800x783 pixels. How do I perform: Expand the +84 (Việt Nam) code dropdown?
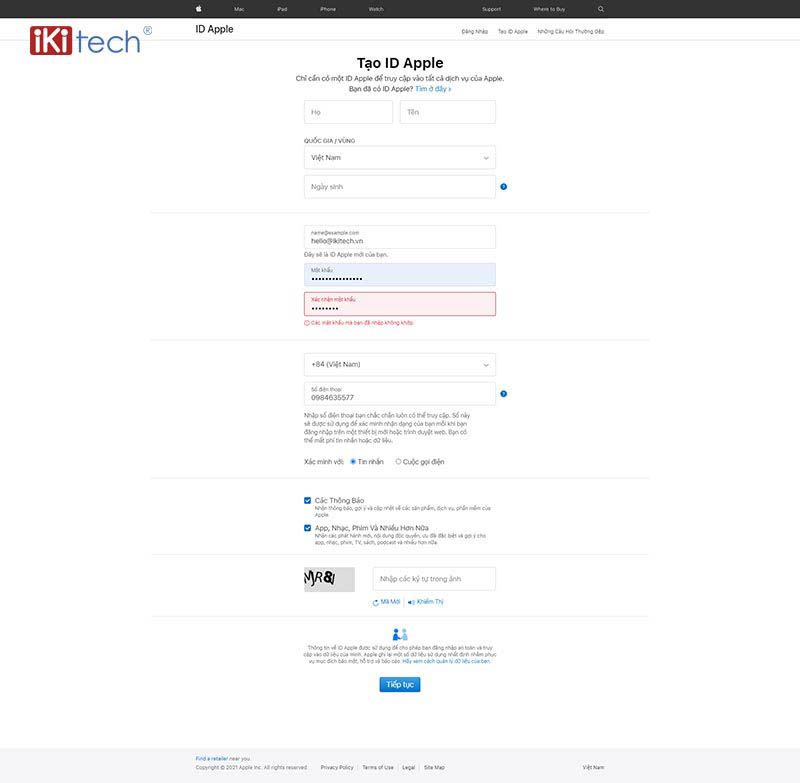[x=399, y=365]
